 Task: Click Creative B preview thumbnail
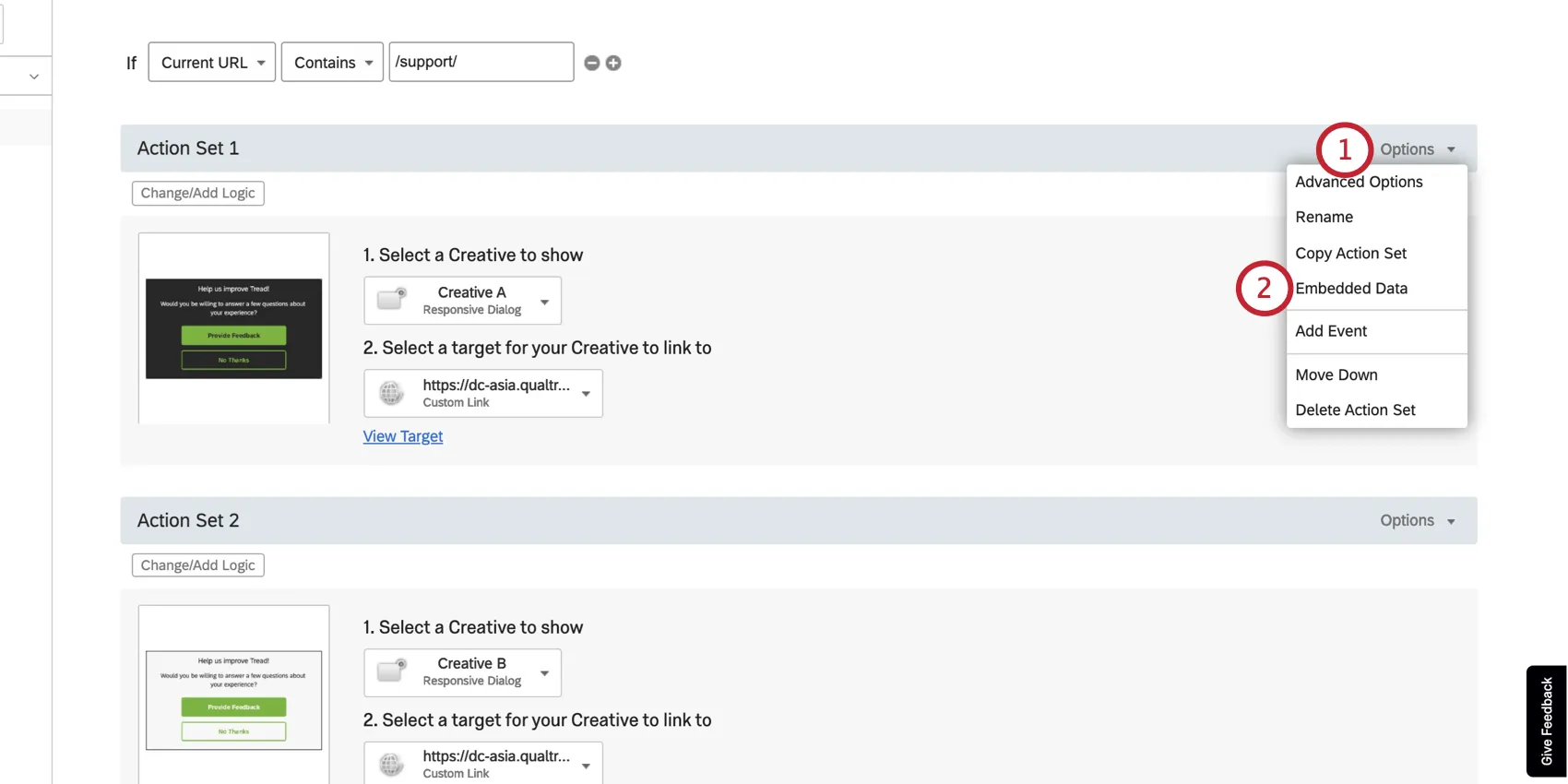pos(233,700)
